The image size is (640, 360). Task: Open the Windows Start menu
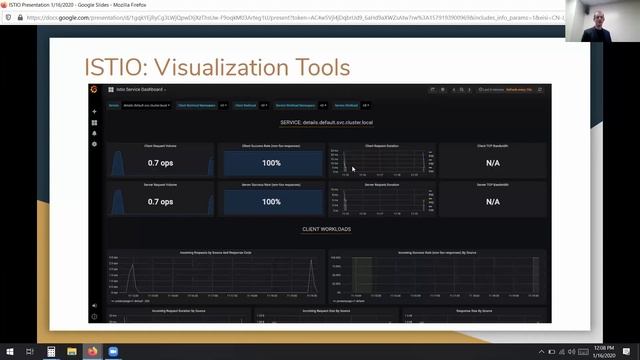[x=10, y=351]
